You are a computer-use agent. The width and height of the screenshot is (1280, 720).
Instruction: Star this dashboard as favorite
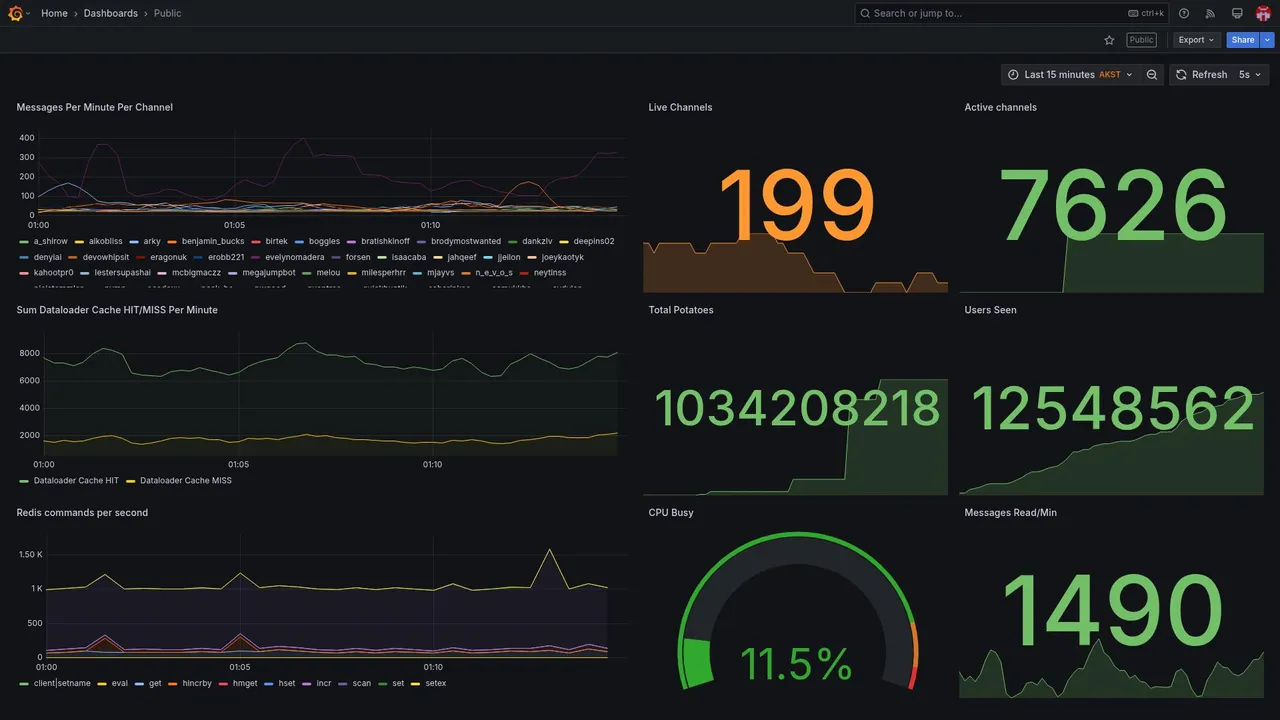point(1109,40)
